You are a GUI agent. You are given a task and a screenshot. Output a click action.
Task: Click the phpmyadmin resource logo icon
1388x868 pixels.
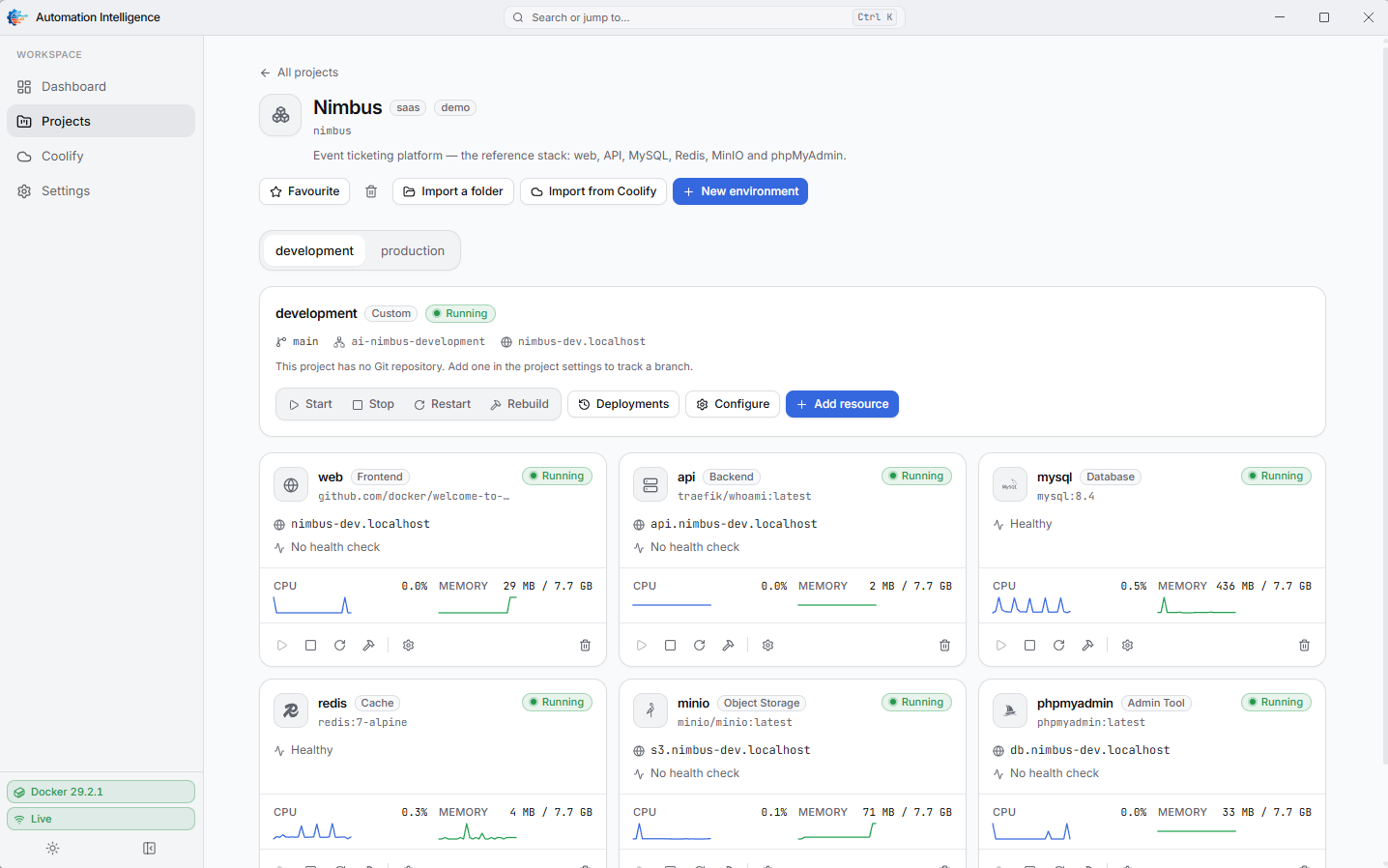pos(1010,711)
